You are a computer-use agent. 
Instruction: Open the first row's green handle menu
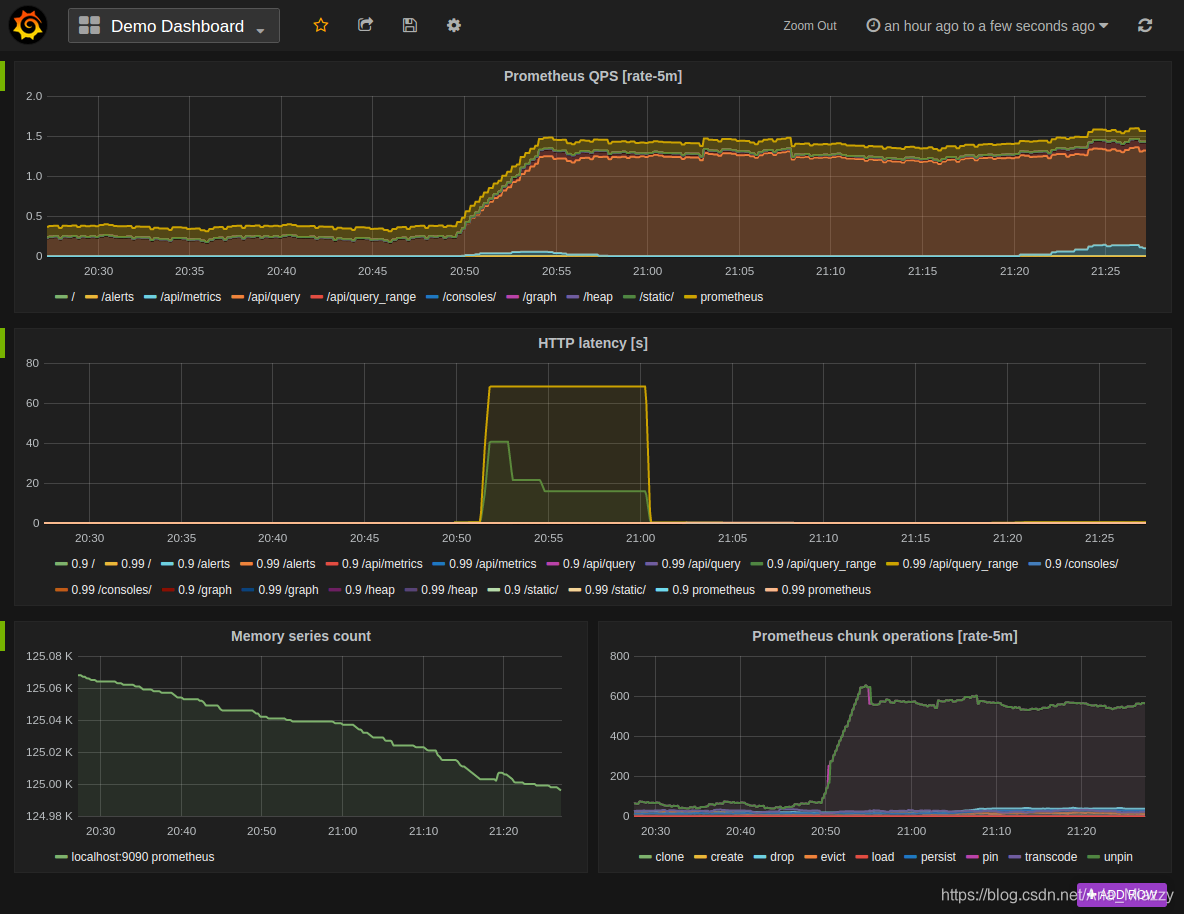(x=2, y=76)
